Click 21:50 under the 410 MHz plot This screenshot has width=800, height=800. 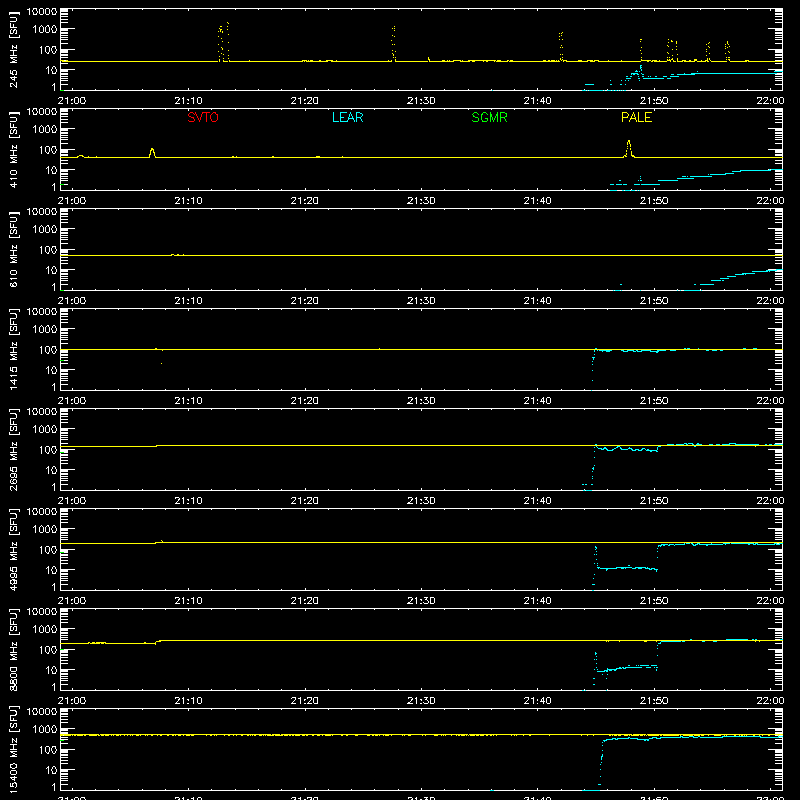coord(654,201)
